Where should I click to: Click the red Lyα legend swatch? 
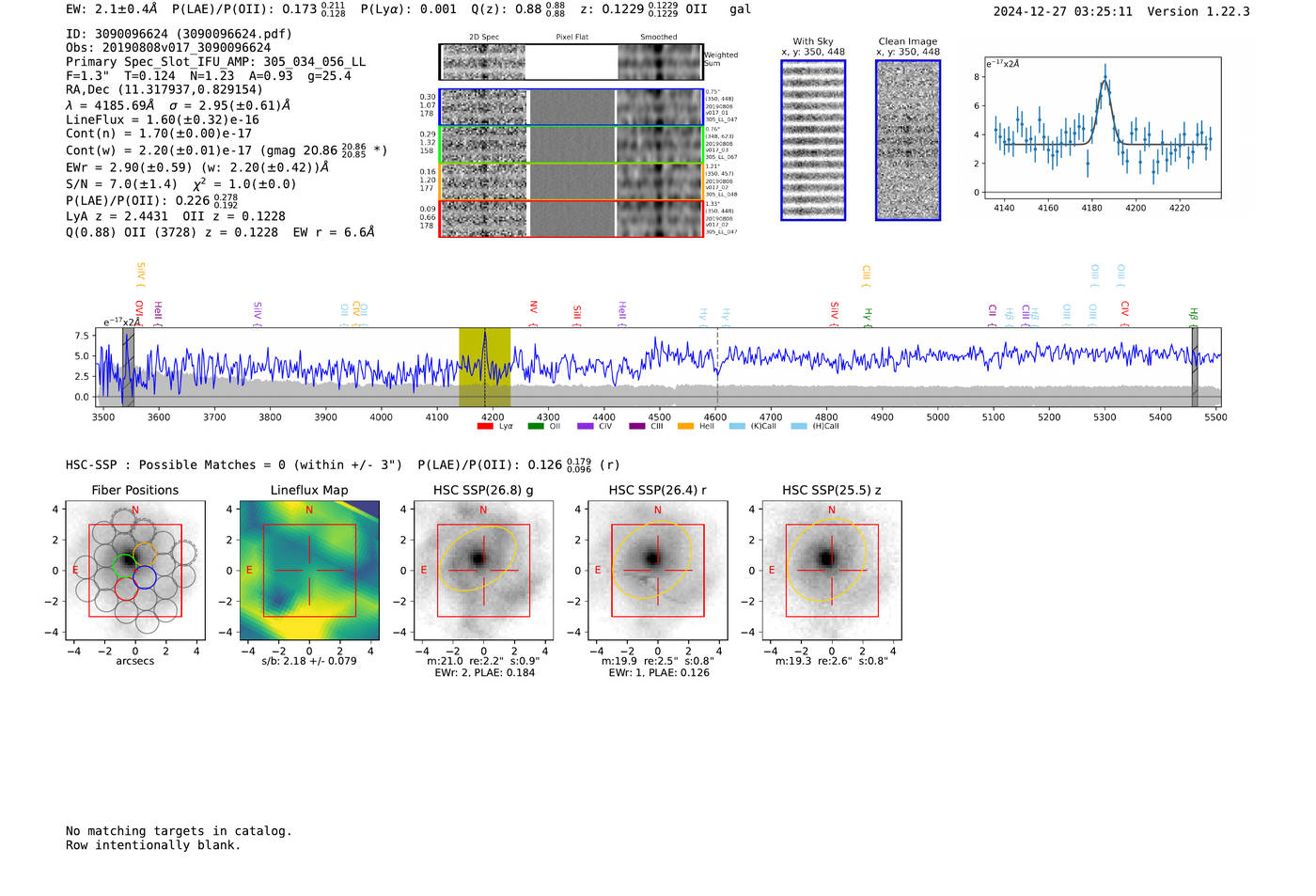point(485,427)
